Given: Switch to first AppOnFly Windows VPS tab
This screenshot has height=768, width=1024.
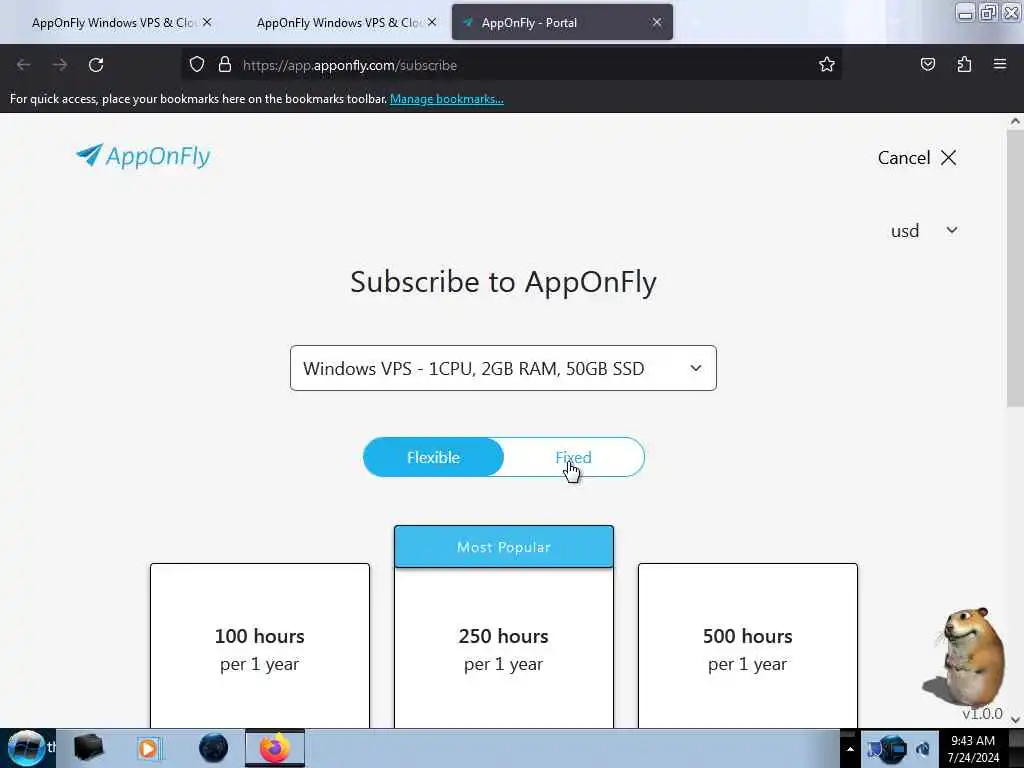Looking at the screenshot, I should [x=113, y=22].
